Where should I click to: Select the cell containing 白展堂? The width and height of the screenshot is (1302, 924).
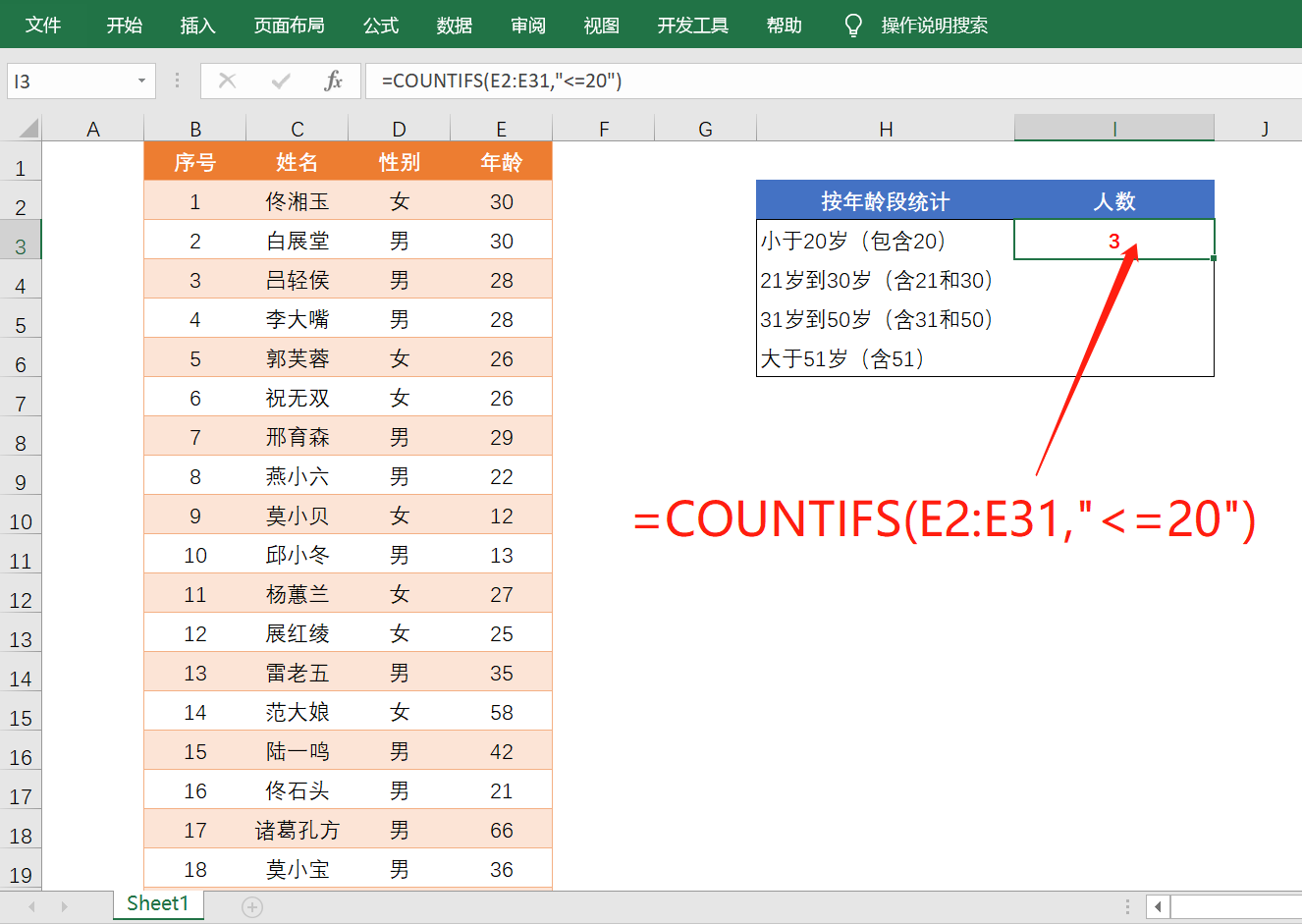point(298,241)
